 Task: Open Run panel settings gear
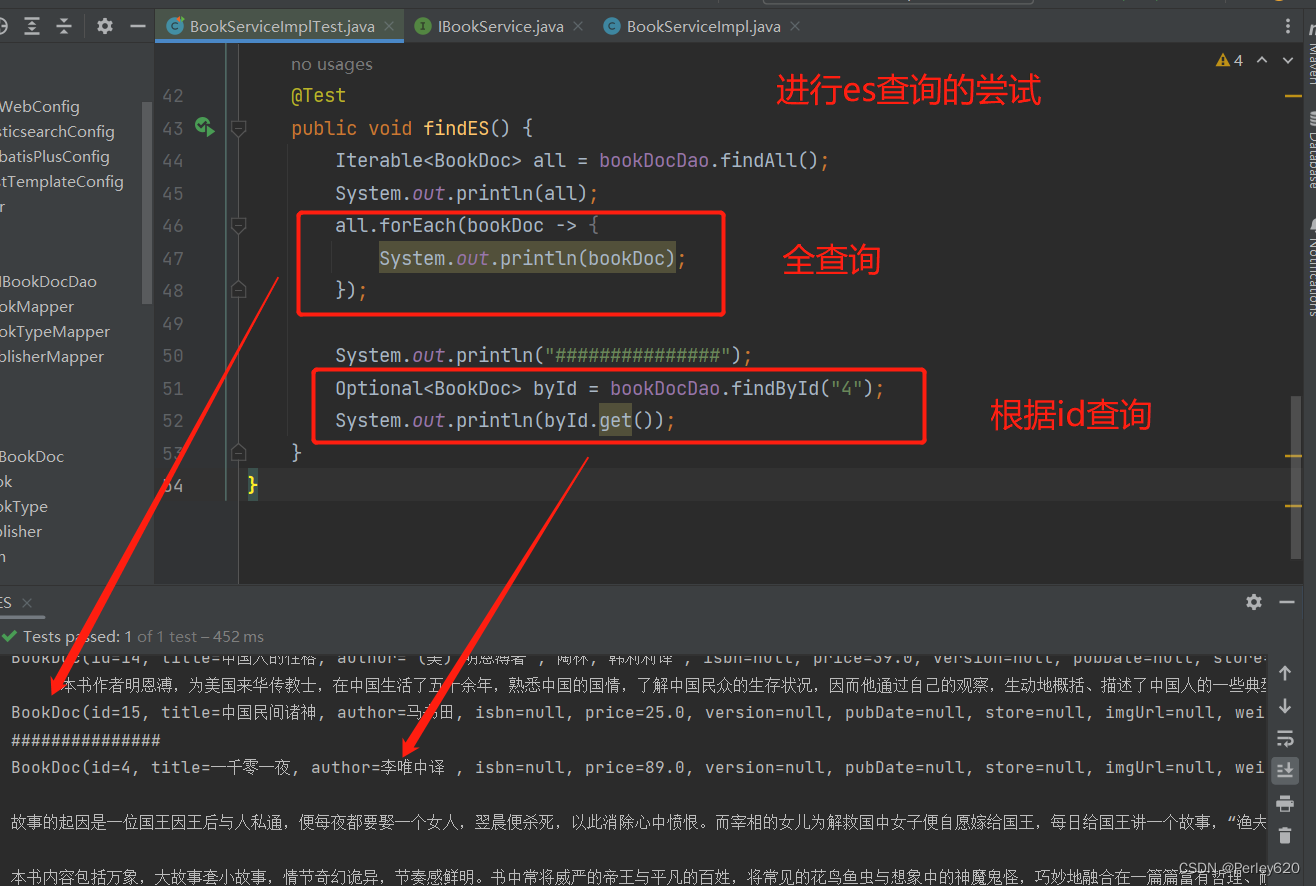(1254, 602)
